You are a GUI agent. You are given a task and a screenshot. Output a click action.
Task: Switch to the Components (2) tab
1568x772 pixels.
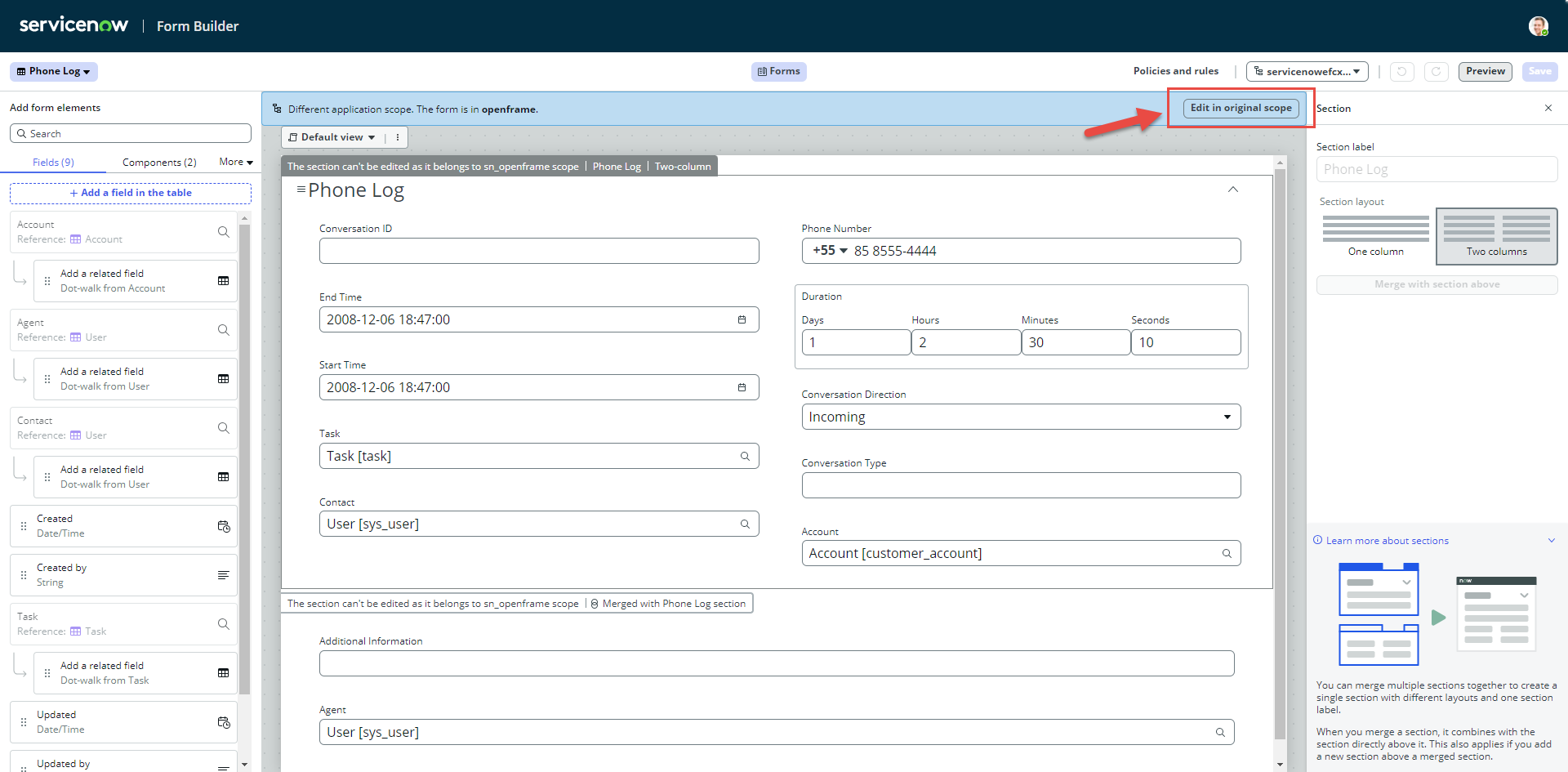tap(159, 163)
